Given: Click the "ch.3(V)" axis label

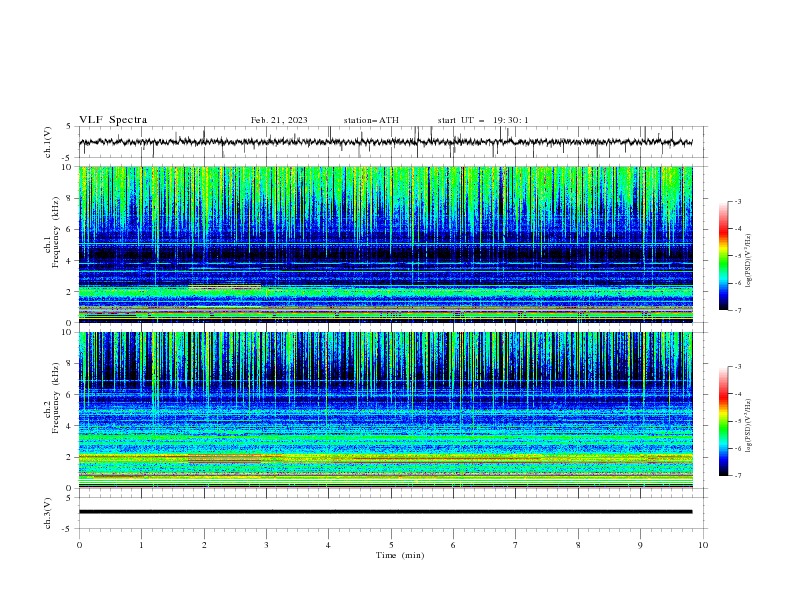Looking at the screenshot, I should coord(48,513).
